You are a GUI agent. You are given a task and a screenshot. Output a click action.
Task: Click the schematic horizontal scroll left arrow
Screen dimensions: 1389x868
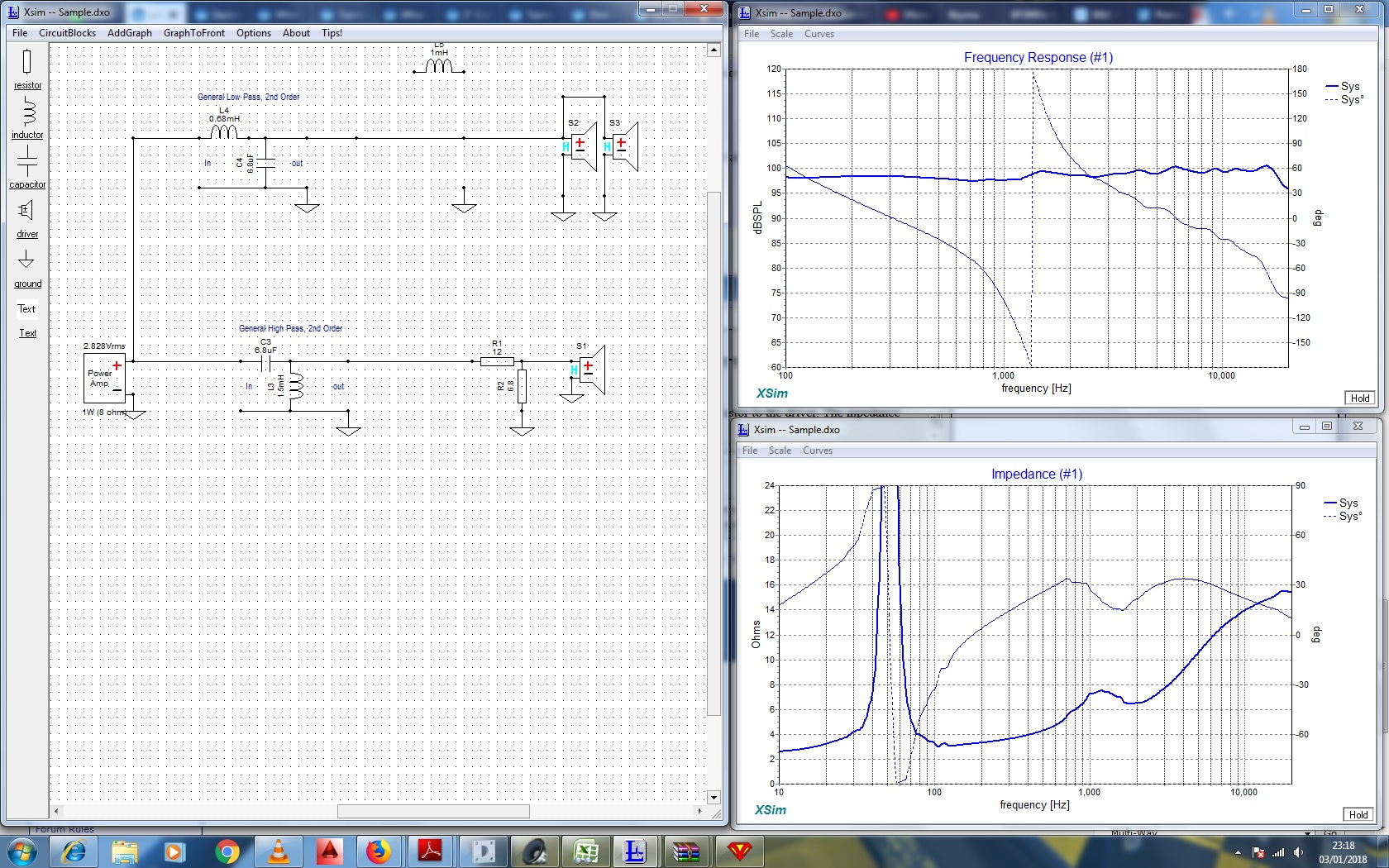(55, 812)
